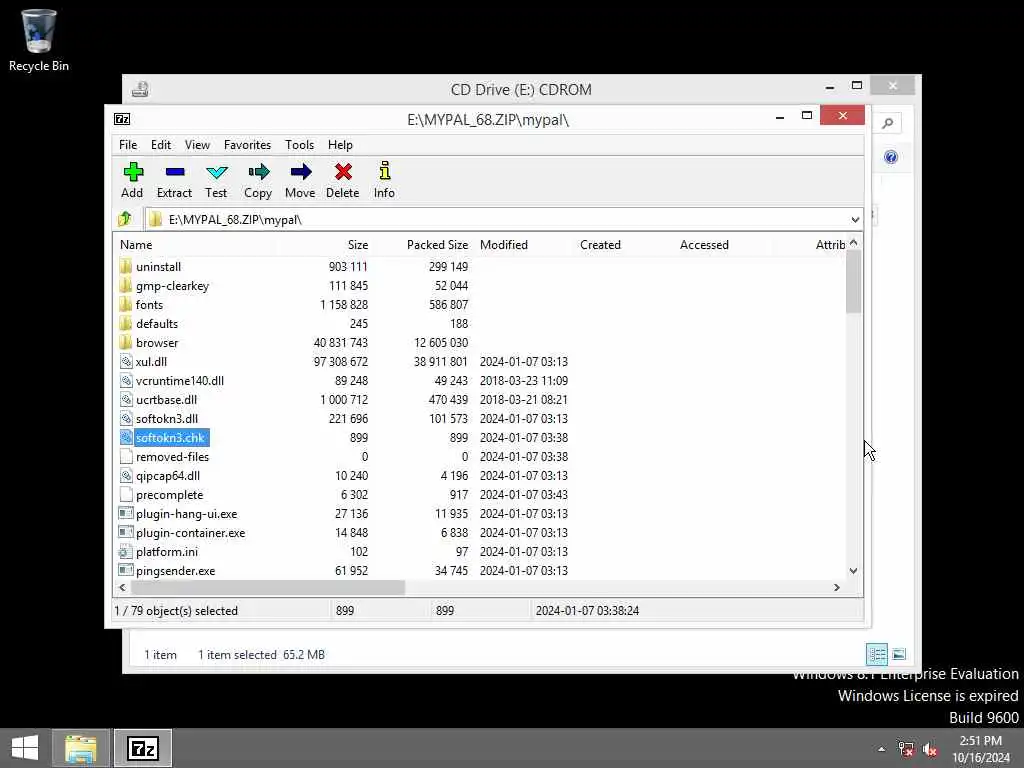Expand the address path dropdown
Image resolution: width=1024 pixels, height=768 pixels.
click(855, 219)
